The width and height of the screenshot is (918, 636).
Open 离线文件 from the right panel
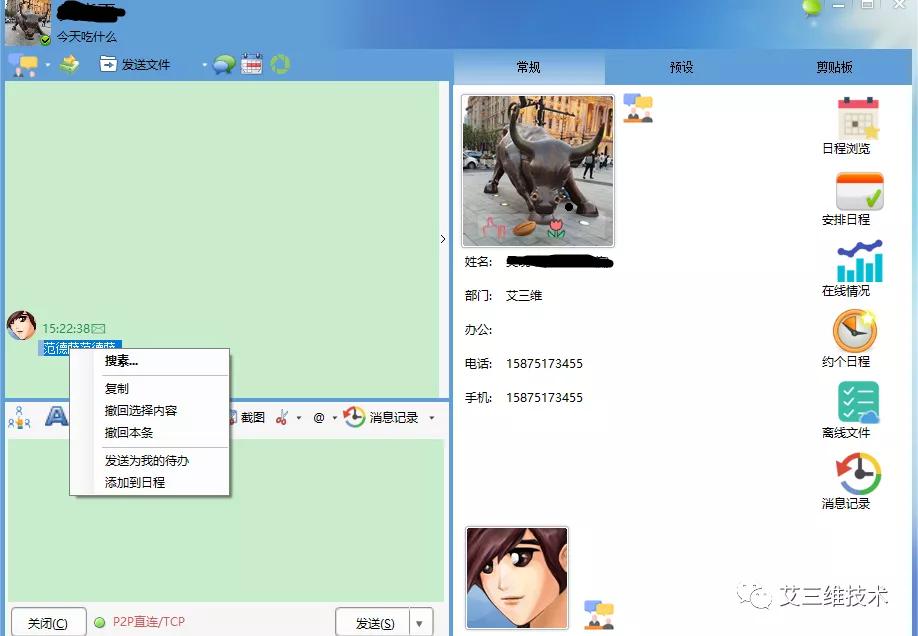coord(858,410)
